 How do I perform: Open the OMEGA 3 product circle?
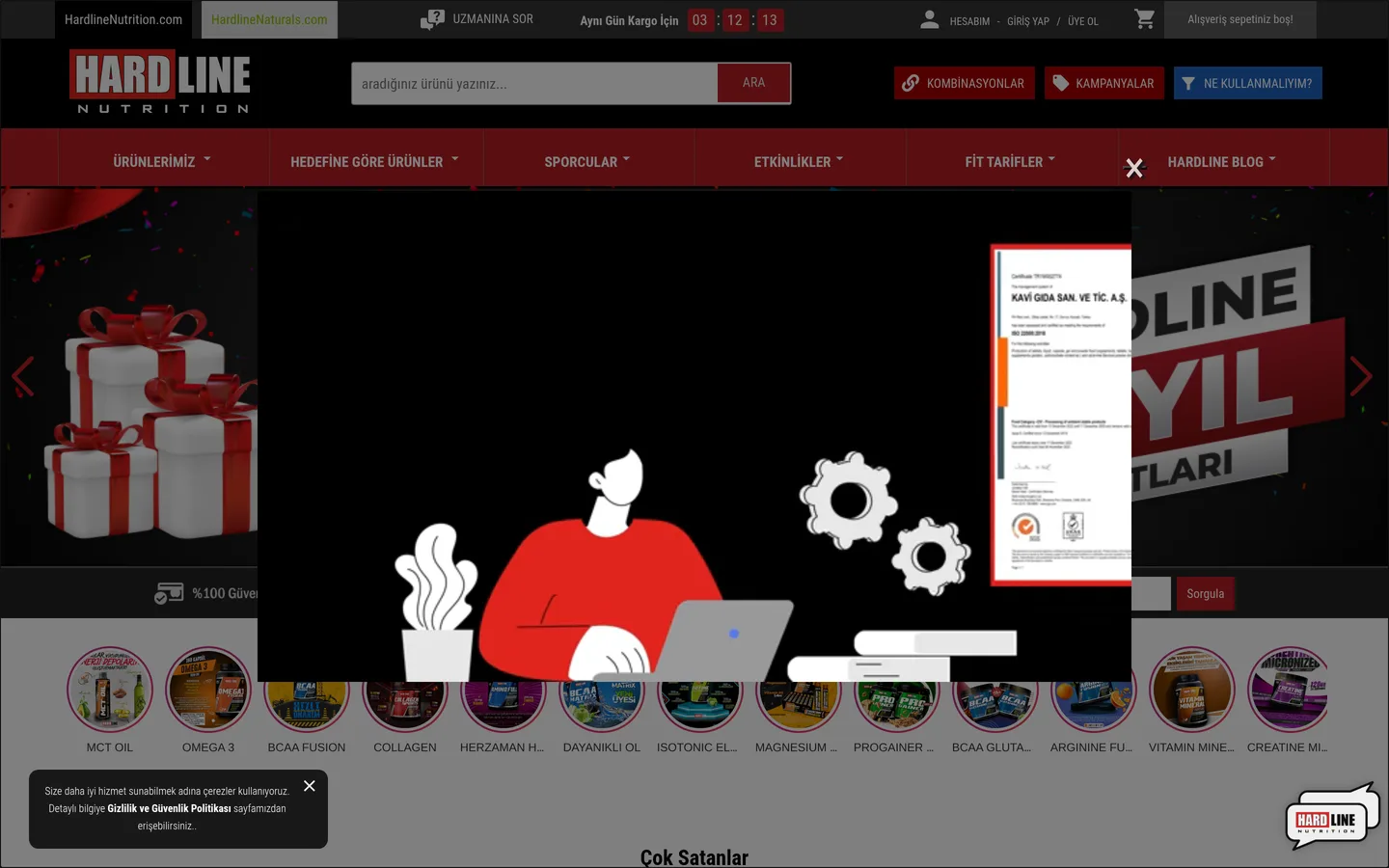208,689
